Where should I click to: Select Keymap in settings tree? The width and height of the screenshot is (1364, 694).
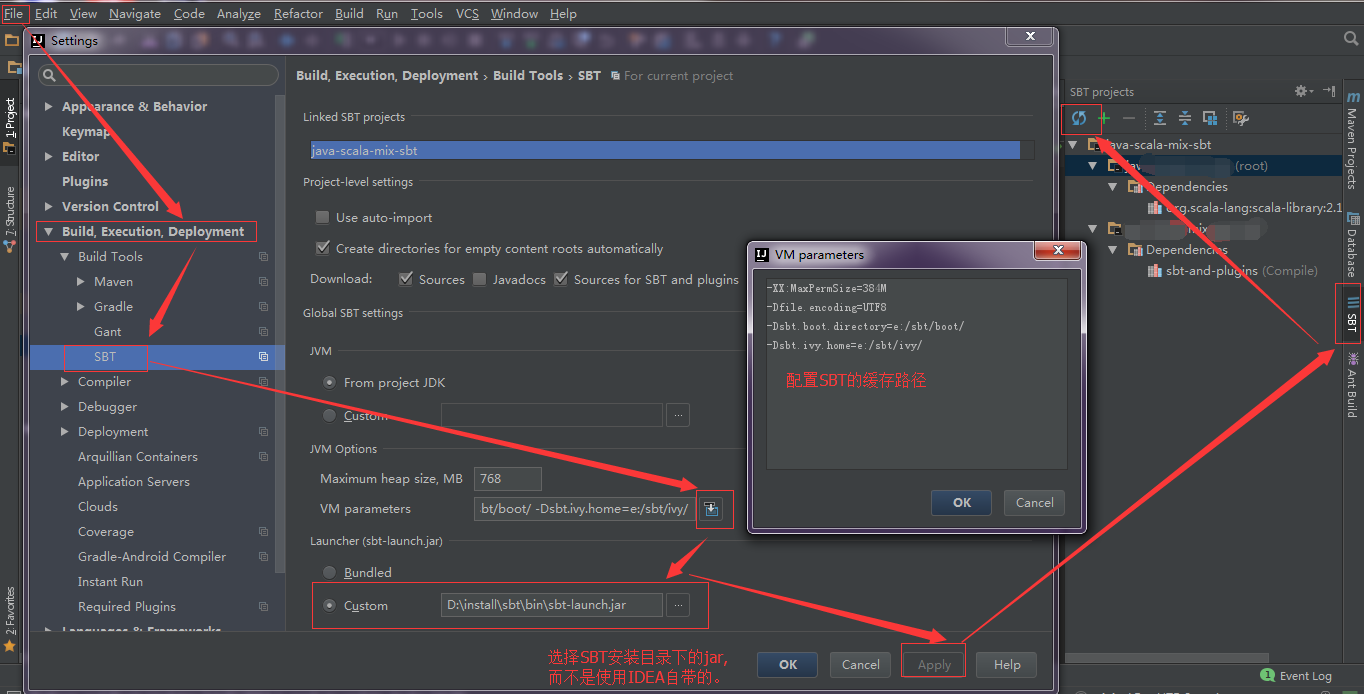pyautogui.click(x=86, y=132)
